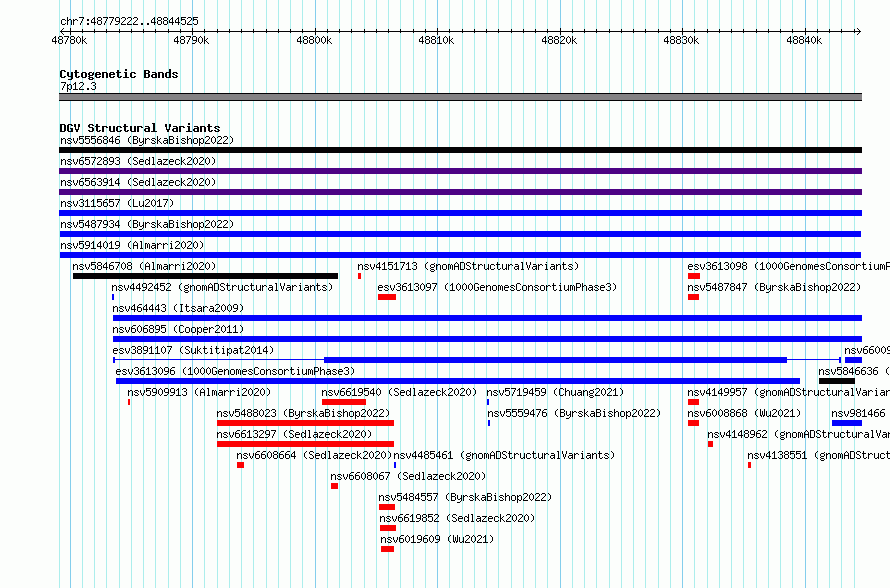
Task: Click the purple bar under nsv6572893
Action: click(x=460, y=171)
